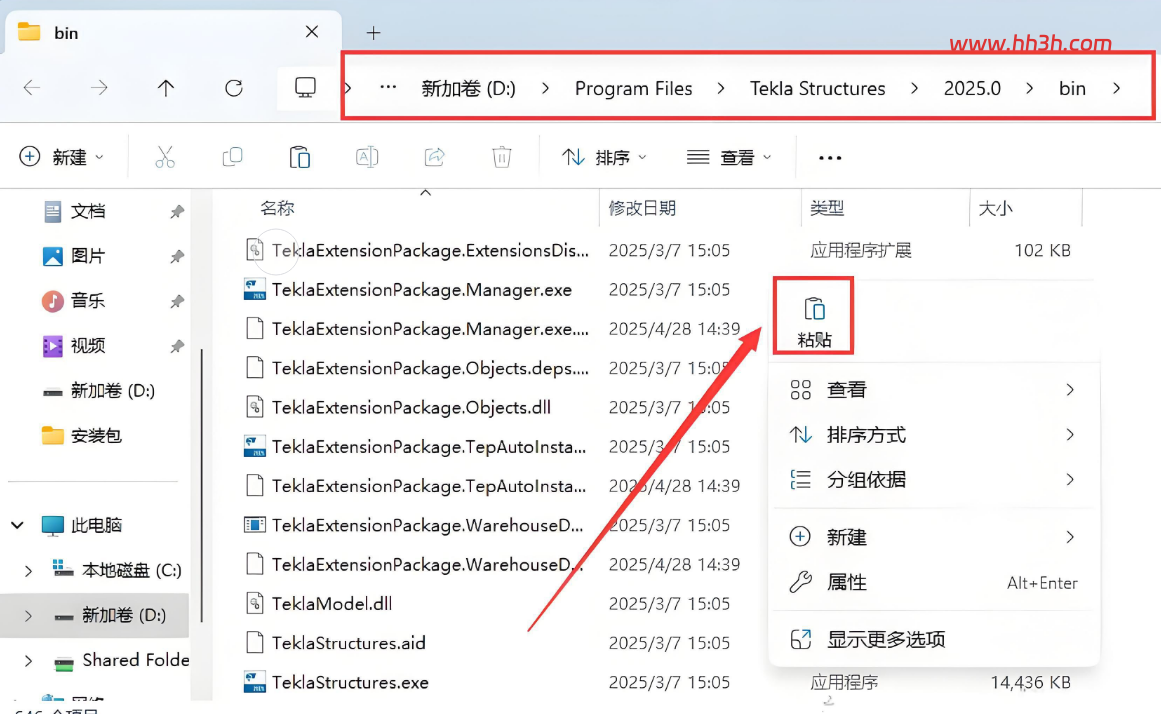Select the TeklaStructures.exe file
This screenshot has width=1161, height=714.
349,682
